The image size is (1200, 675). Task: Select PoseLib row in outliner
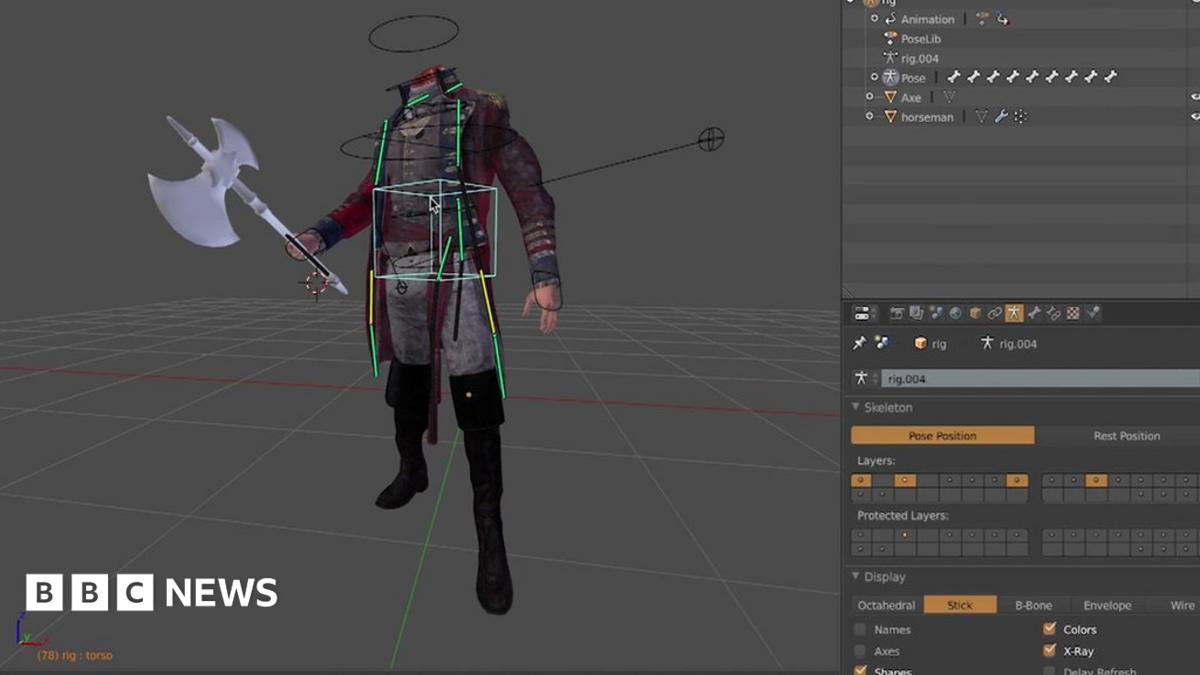[921, 39]
